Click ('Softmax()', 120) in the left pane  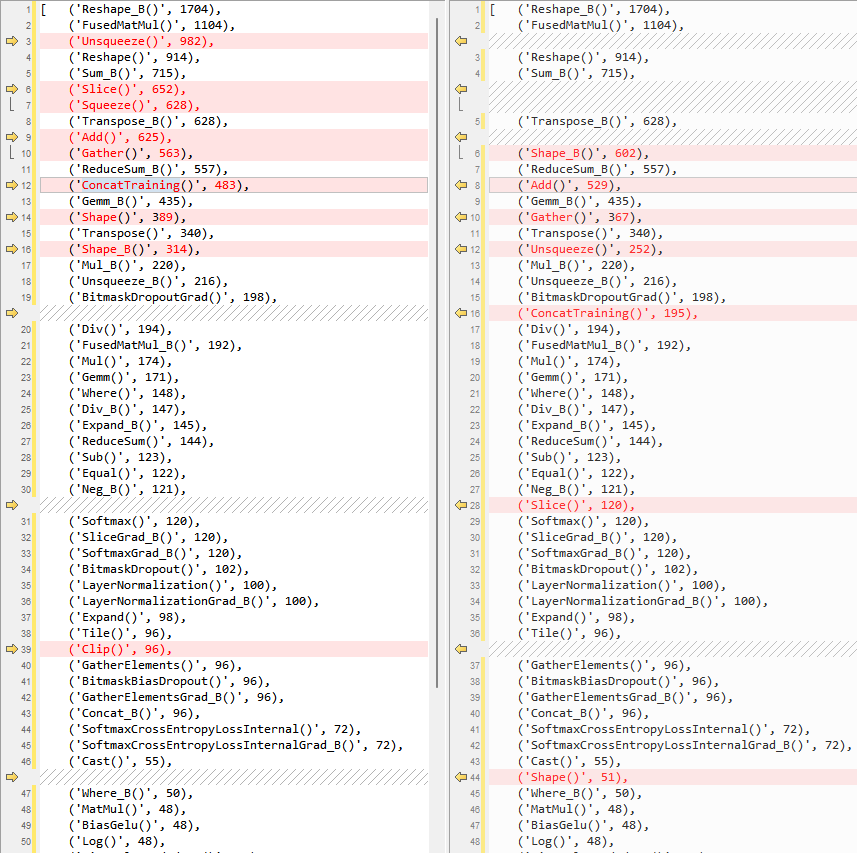(x=134, y=521)
